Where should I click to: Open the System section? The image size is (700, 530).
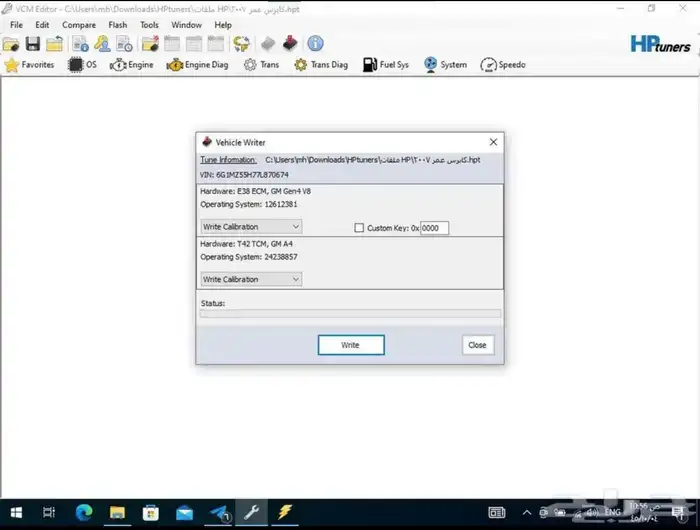445,65
